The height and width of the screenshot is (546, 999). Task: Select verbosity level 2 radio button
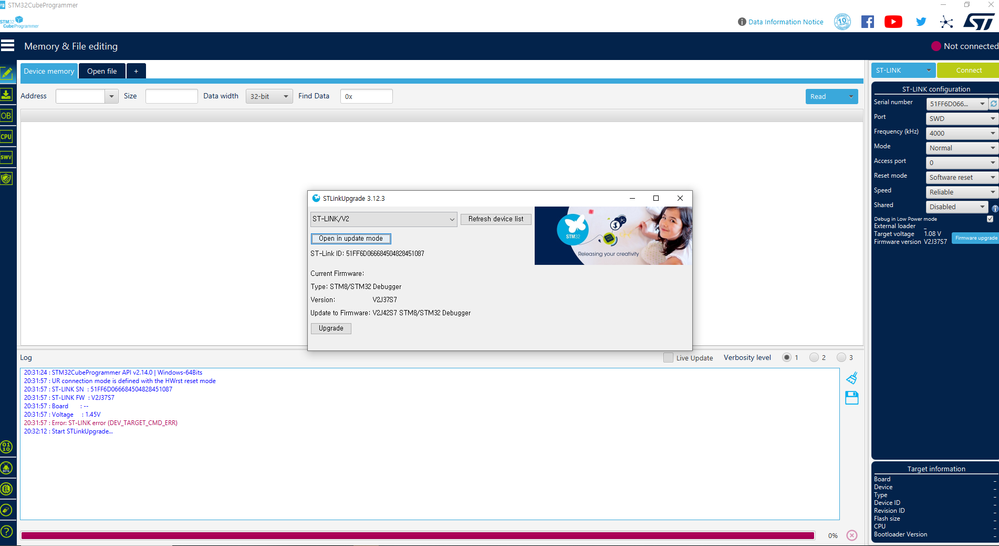pyautogui.click(x=814, y=357)
